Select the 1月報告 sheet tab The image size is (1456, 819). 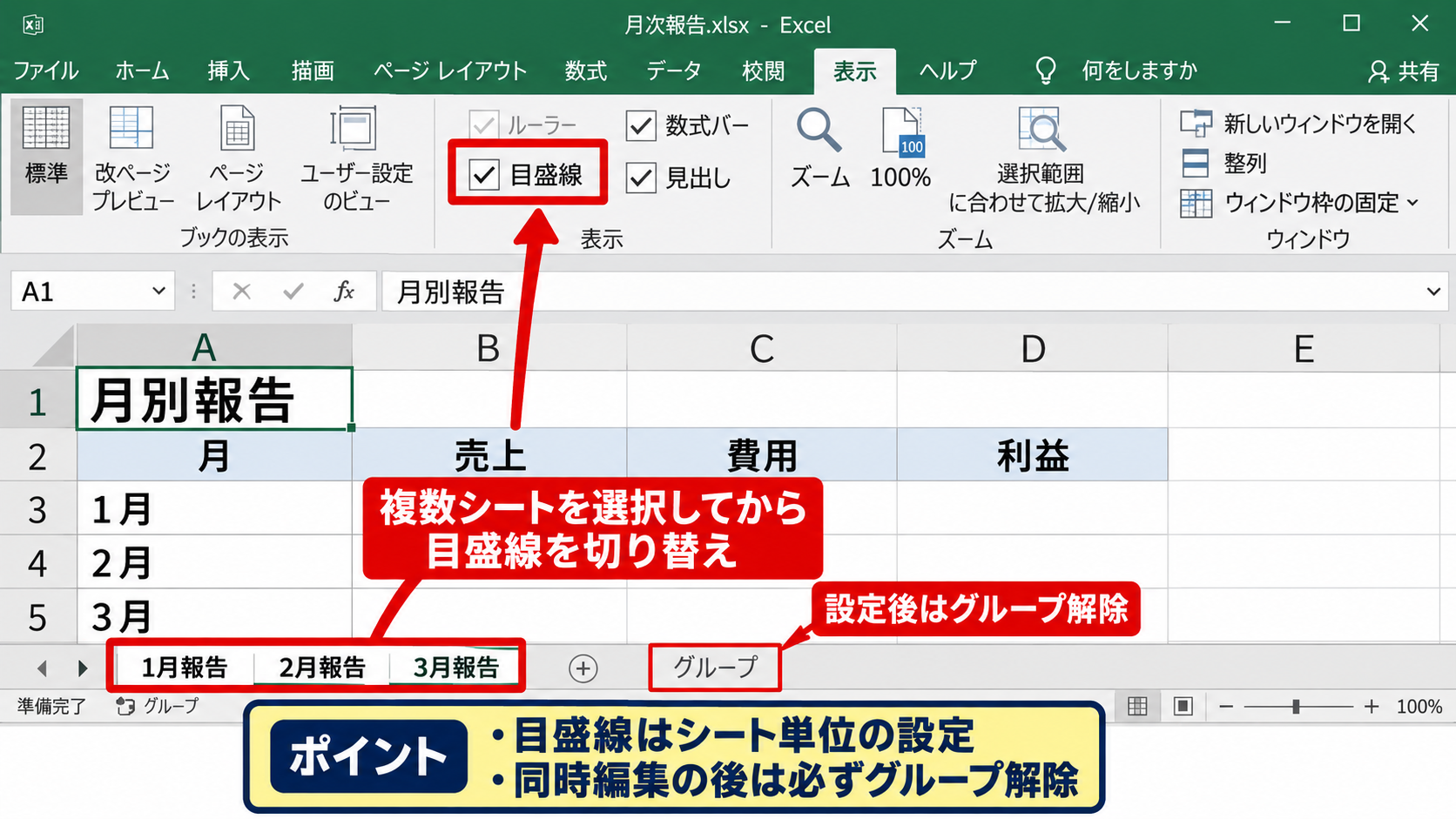click(184, 668)
